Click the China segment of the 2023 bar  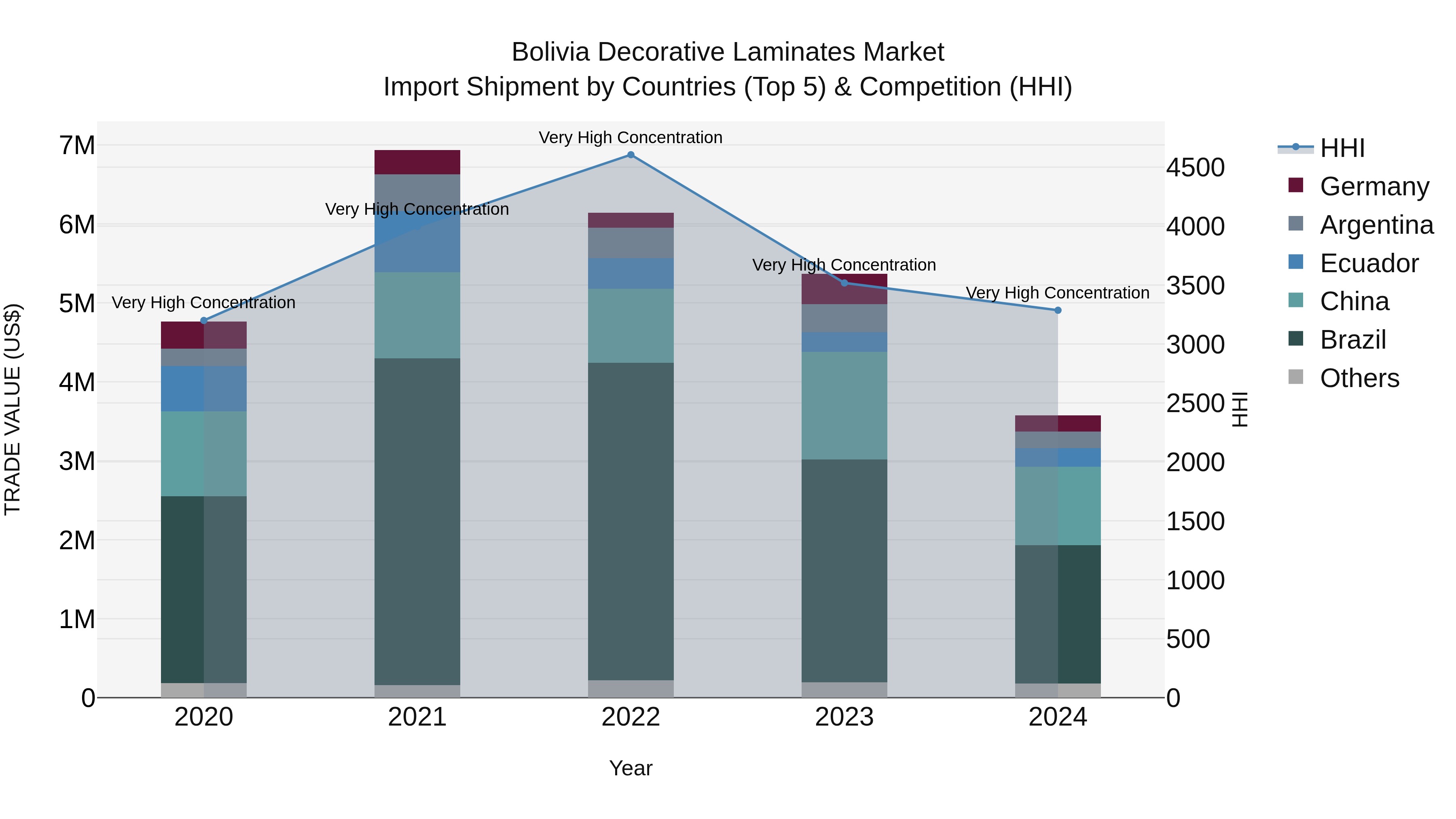(844, 406)
